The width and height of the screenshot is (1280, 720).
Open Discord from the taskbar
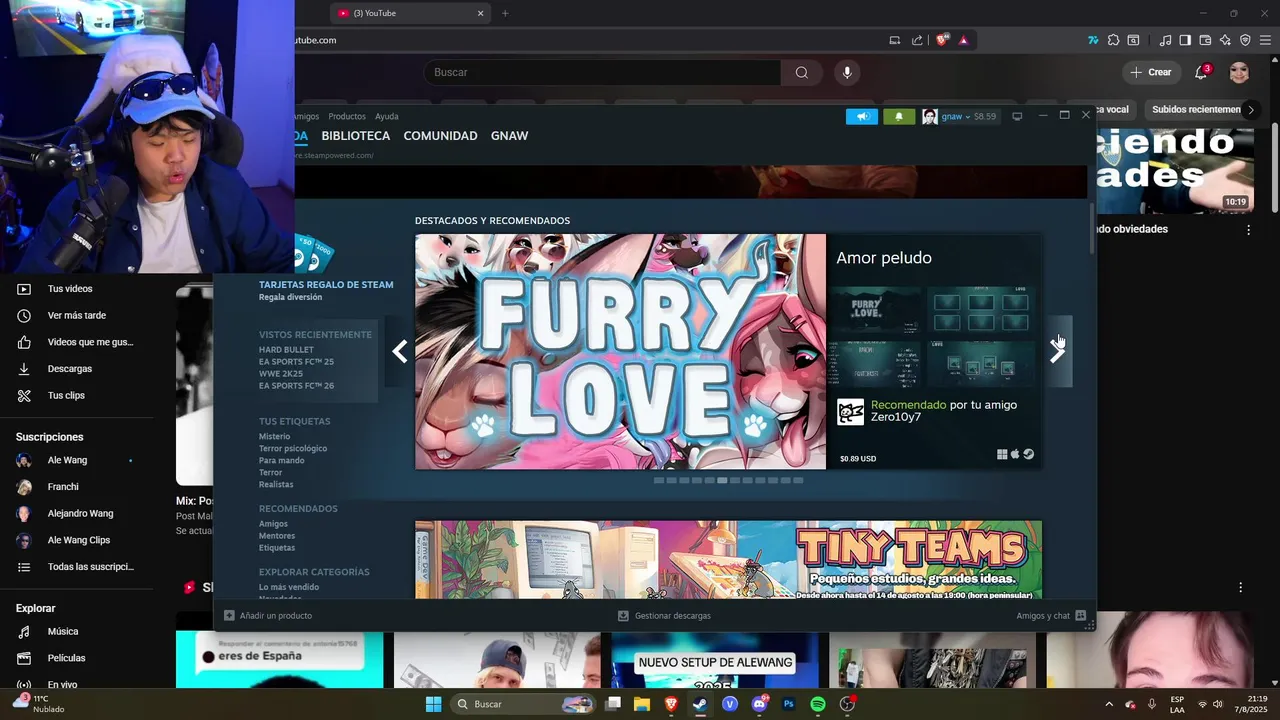pyautogui.click(x=759, y=704)
